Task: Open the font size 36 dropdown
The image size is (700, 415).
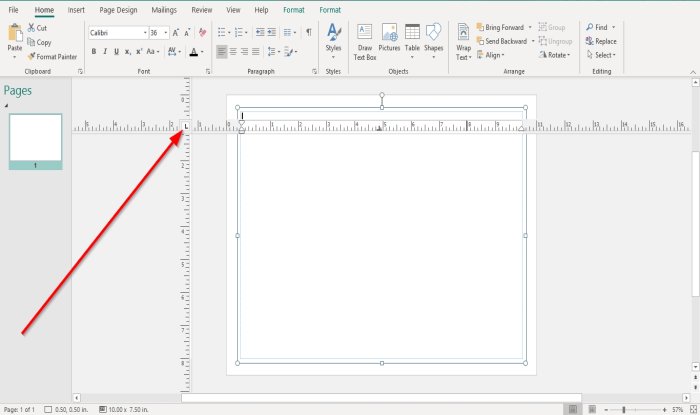Action: pos(166,33)
